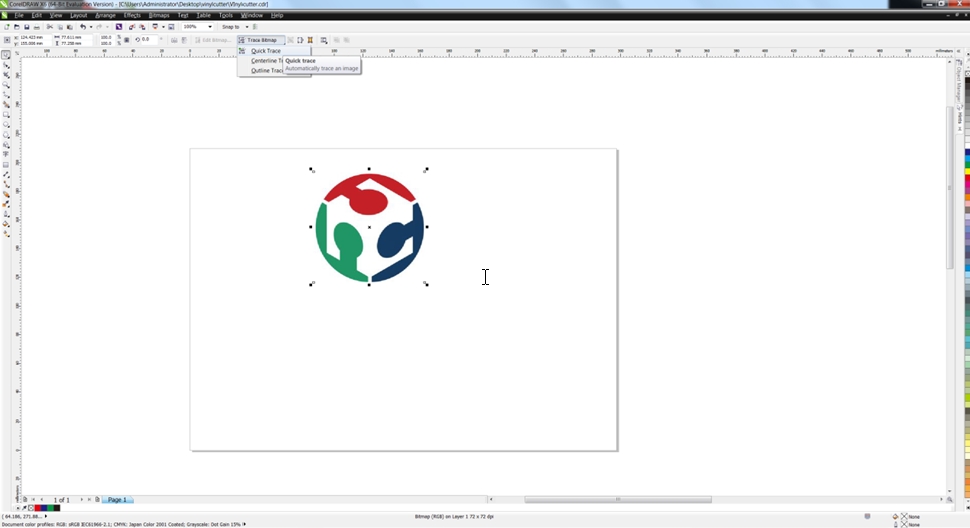Open the Text menu
Viewport: 970px width, 528px height.
(x=182, y=15)
